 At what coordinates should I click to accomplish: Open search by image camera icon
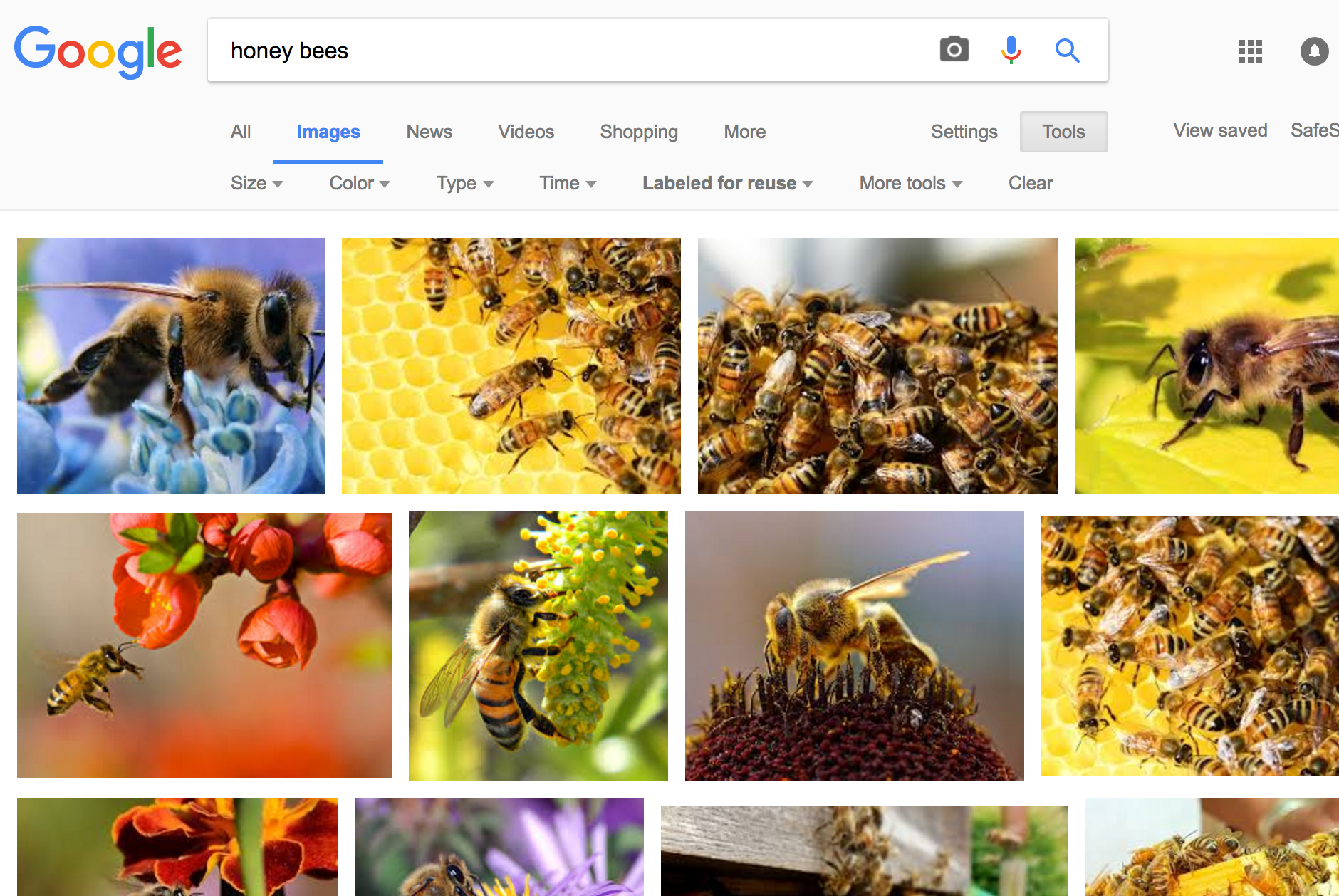954,50
